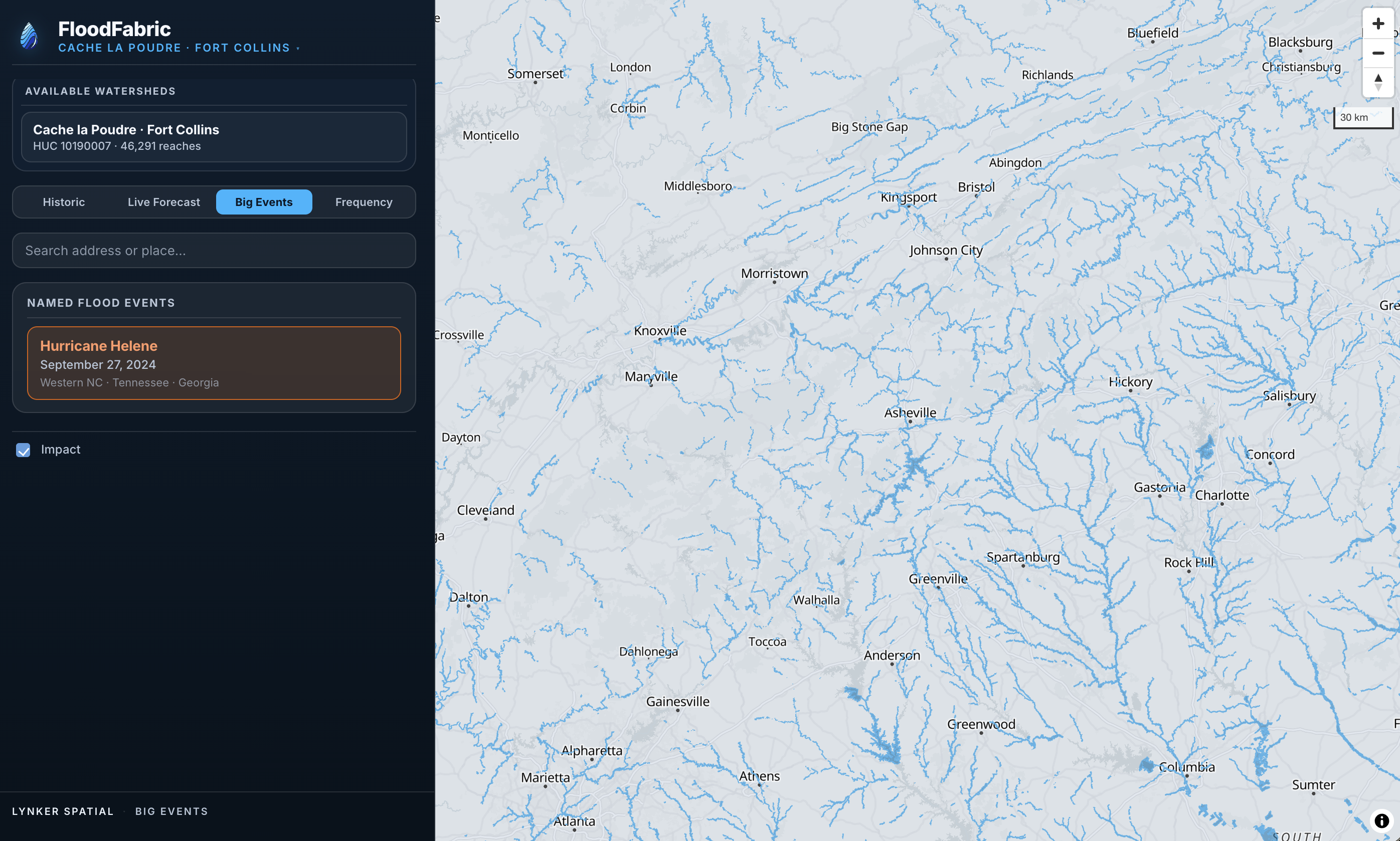The height and width of the screenshot is (841, 1400).
Task: Click the Abingdon map label
Action: (x=1014, y=163)
